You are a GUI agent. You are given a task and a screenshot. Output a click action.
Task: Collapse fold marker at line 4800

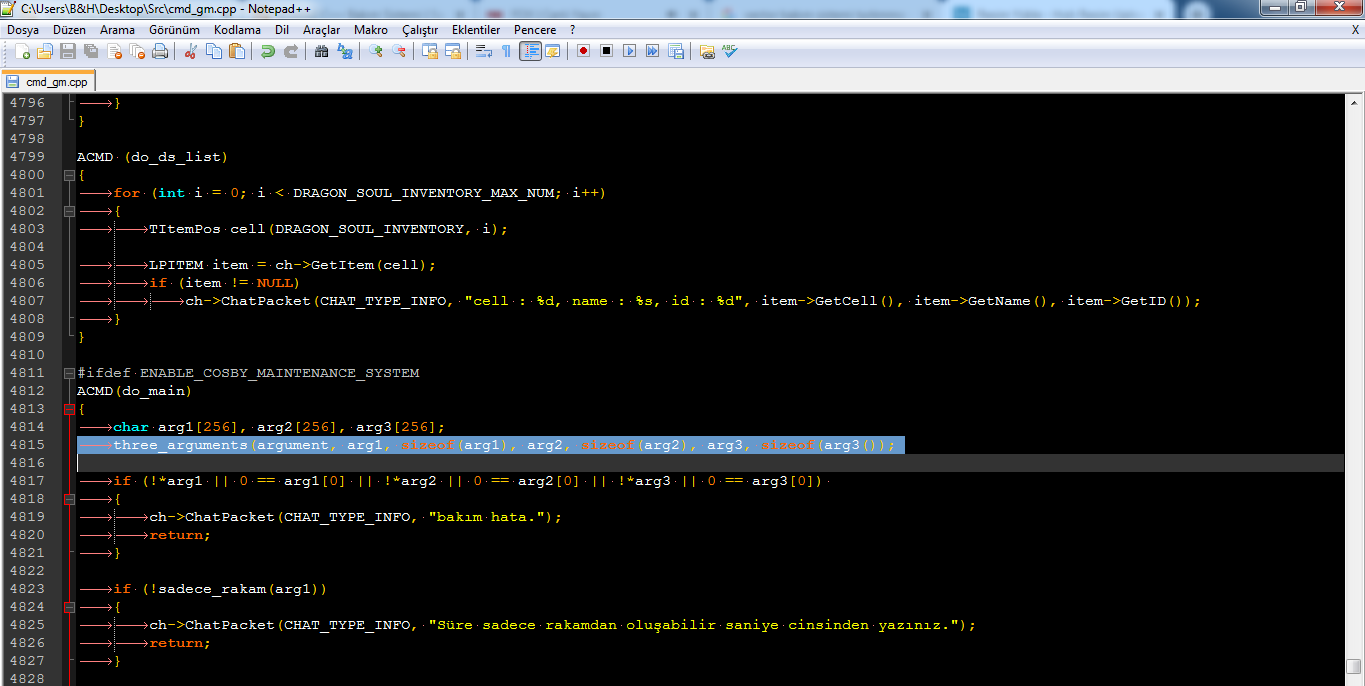click(x=69, y=175)
